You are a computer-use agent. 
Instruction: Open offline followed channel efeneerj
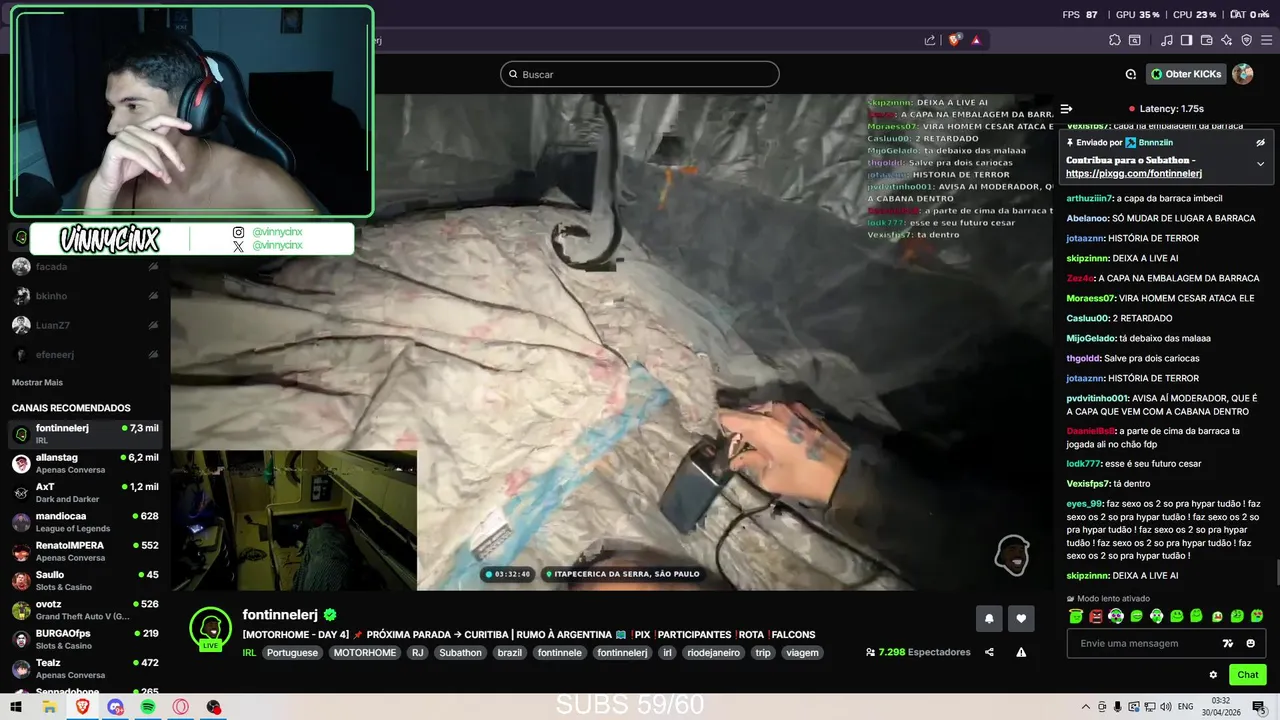click(x=85, y=354)
